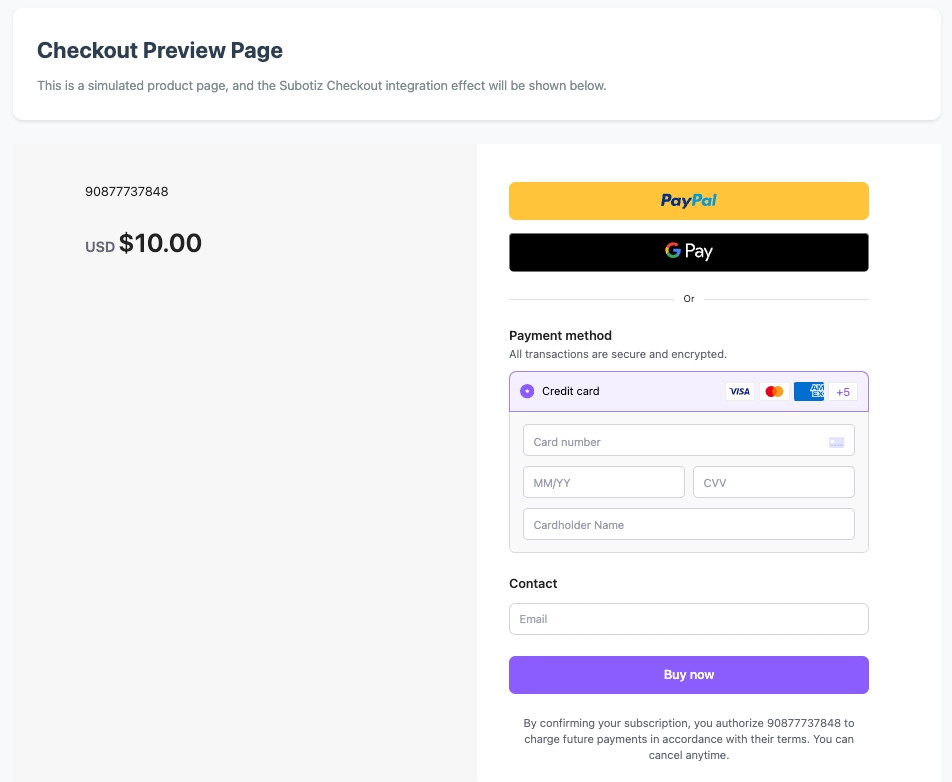This screenshot has width=952, height=782.
Task: Click the Visa card logo
Action: point(739,392)
